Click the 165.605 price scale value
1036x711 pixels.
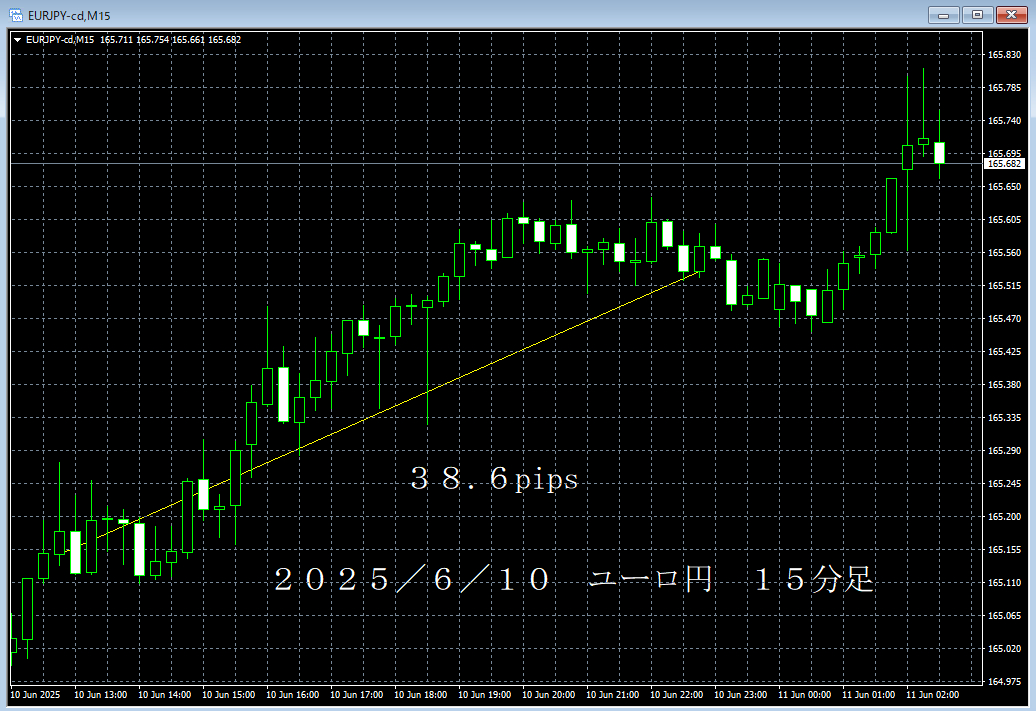(x=1004, y=220)
